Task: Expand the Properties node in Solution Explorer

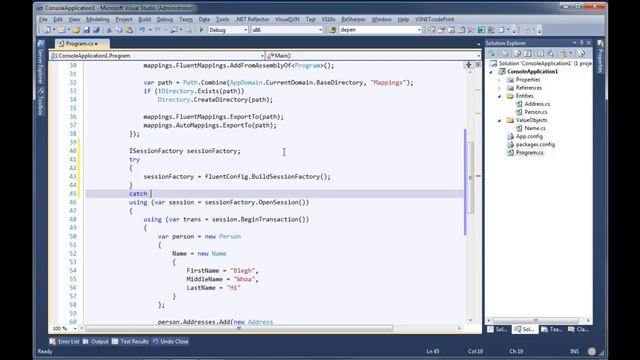Action: point(499,80)
